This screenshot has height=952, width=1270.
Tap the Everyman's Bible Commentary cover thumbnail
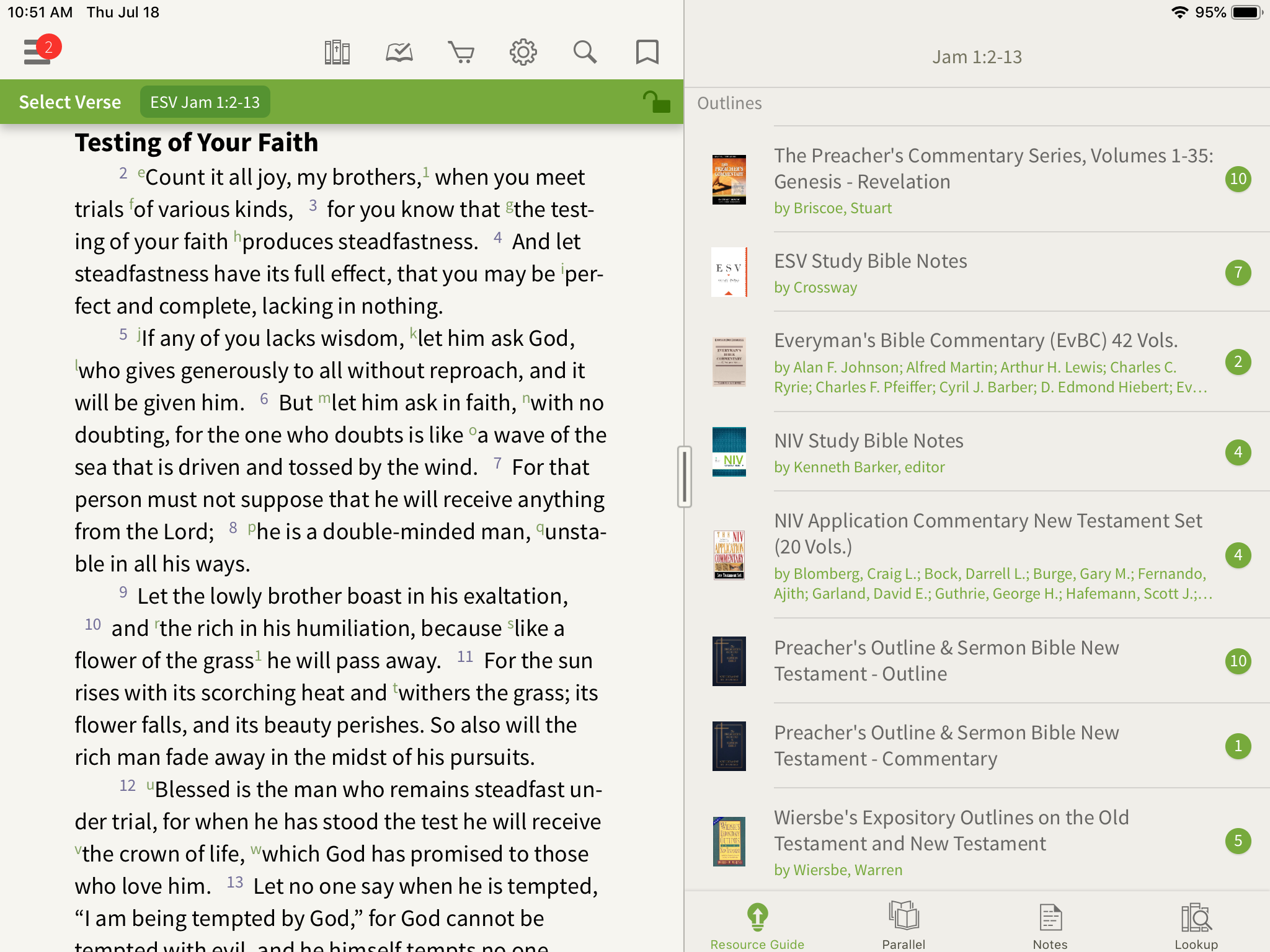(x=729, y=362)
